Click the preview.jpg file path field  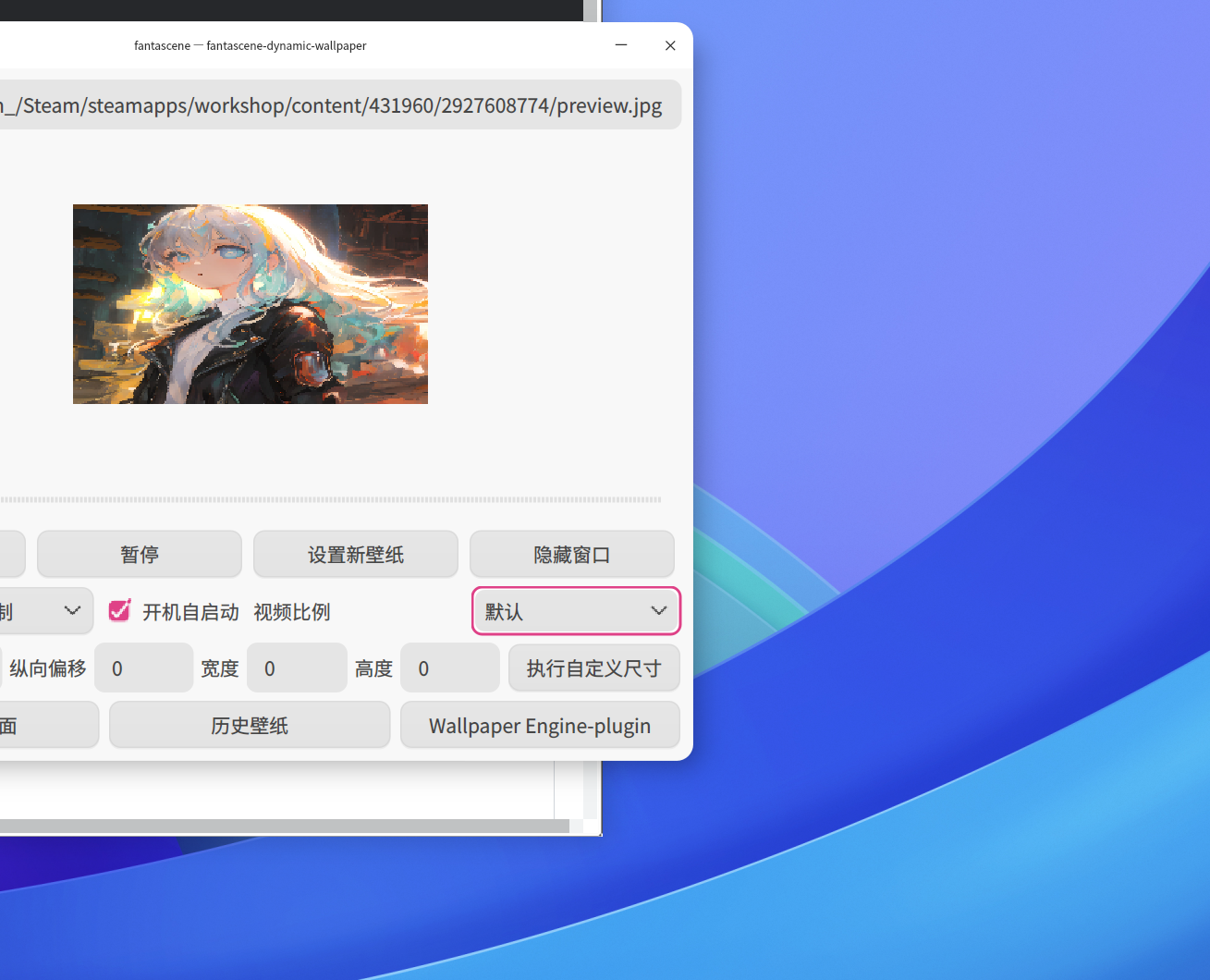340,104
